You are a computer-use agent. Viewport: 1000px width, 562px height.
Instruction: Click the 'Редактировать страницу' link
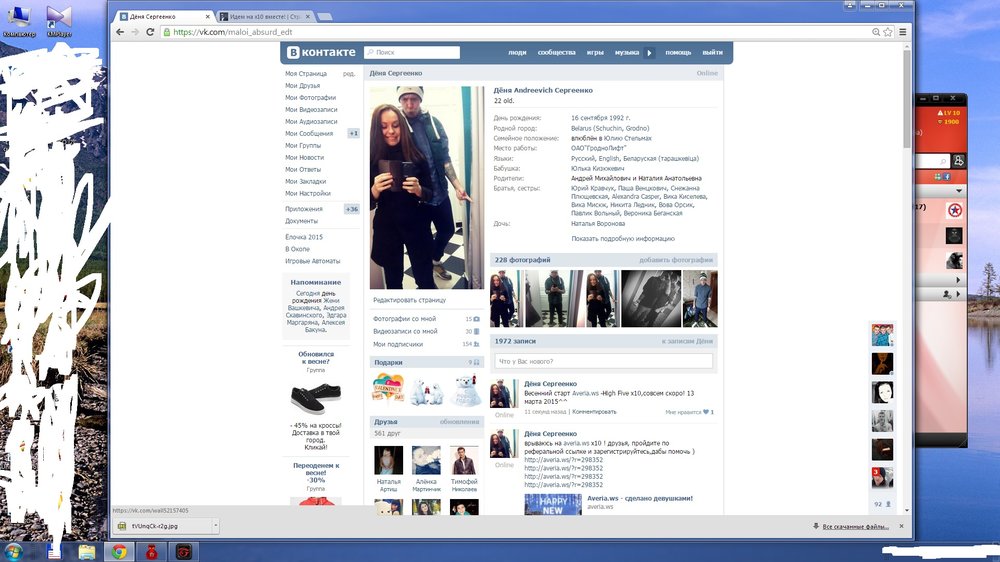(x=409, y=300)
